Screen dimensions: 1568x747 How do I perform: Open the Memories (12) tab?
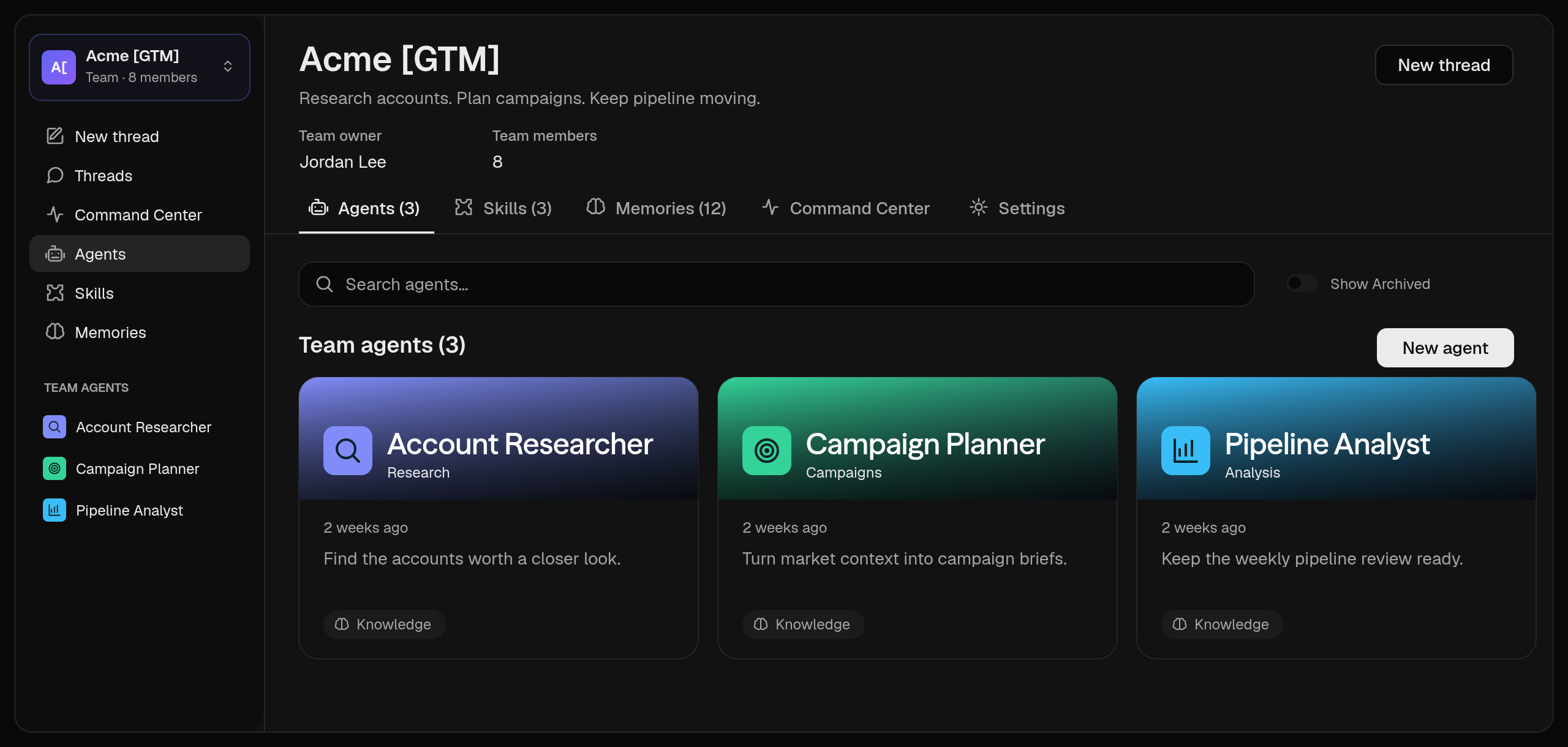pos(657,208)
